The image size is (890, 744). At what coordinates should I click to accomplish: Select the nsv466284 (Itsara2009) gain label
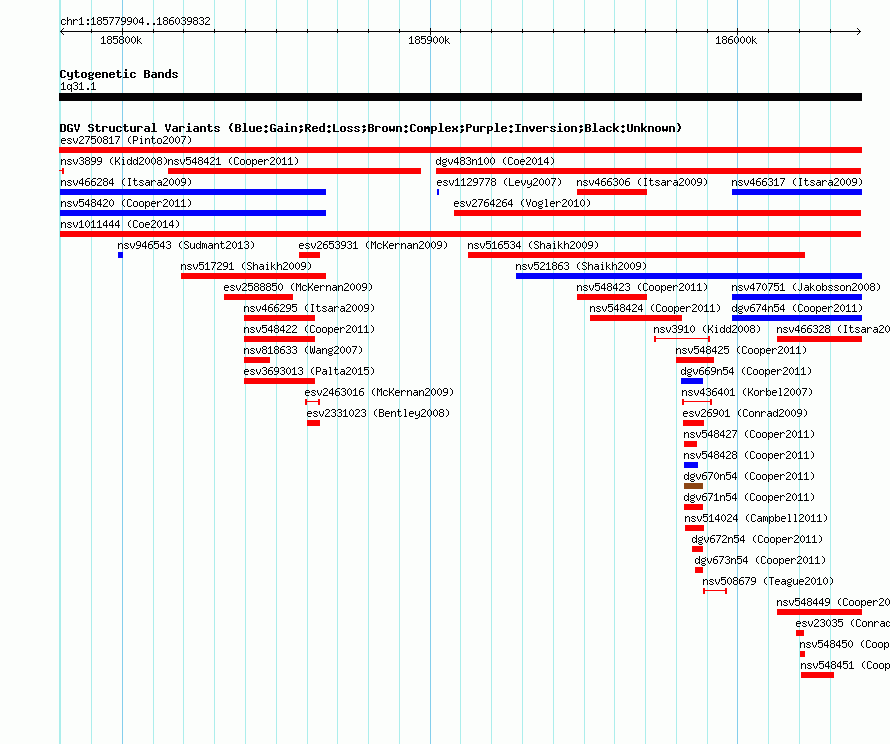coord(126,182)
